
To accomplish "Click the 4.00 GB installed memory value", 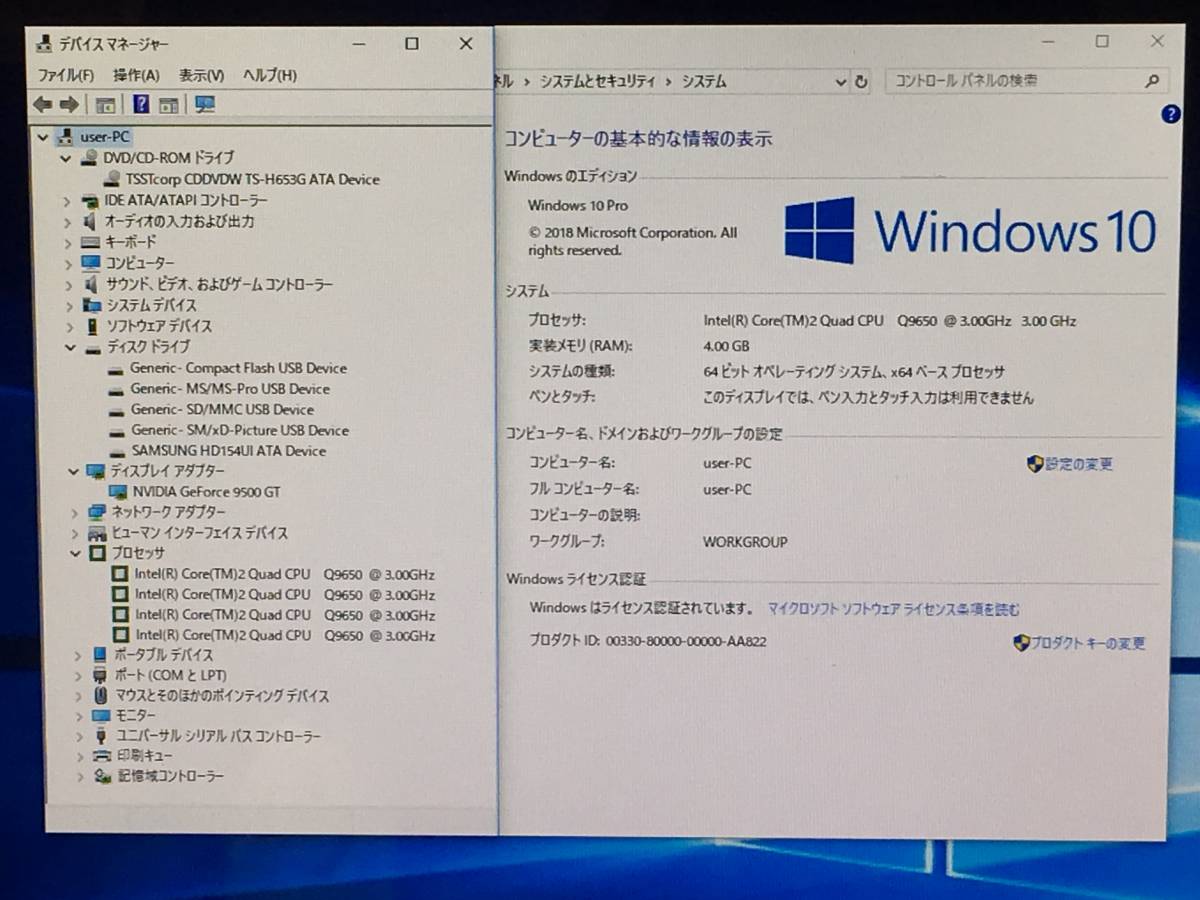I will 726,346.
